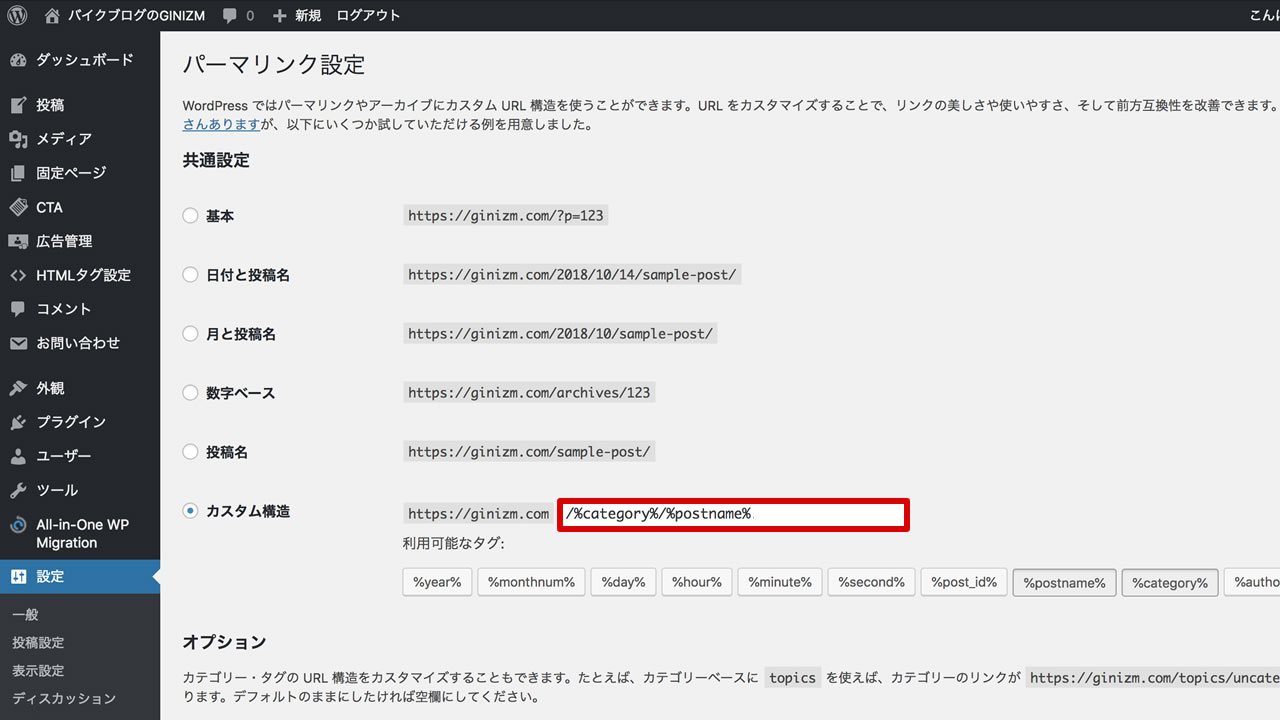1280x720 pixels.
Task: Click the 固定ページ pages icon
Action: point(18,173)
